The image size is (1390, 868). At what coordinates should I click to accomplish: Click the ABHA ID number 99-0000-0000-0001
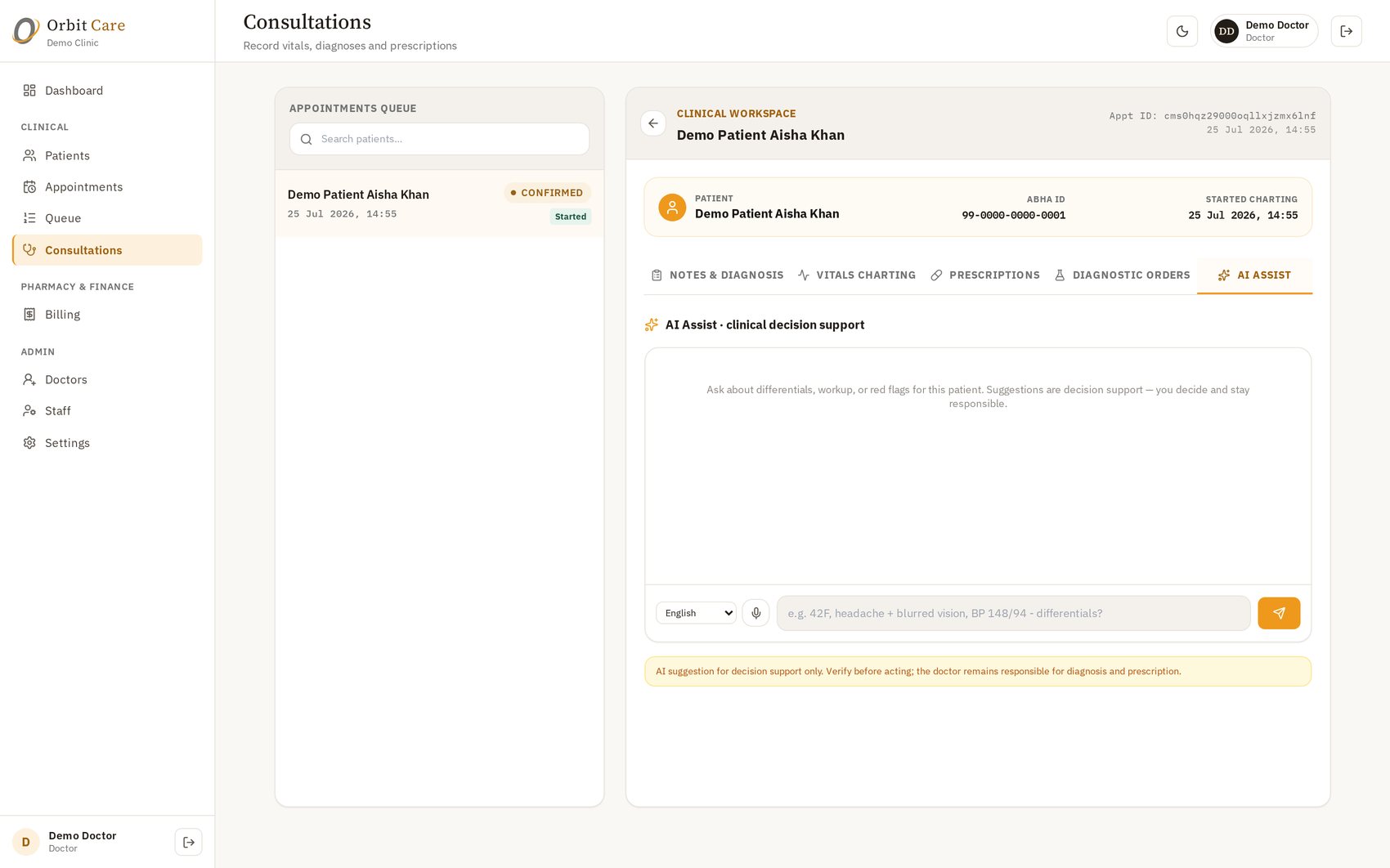[x=1014, y=216]
